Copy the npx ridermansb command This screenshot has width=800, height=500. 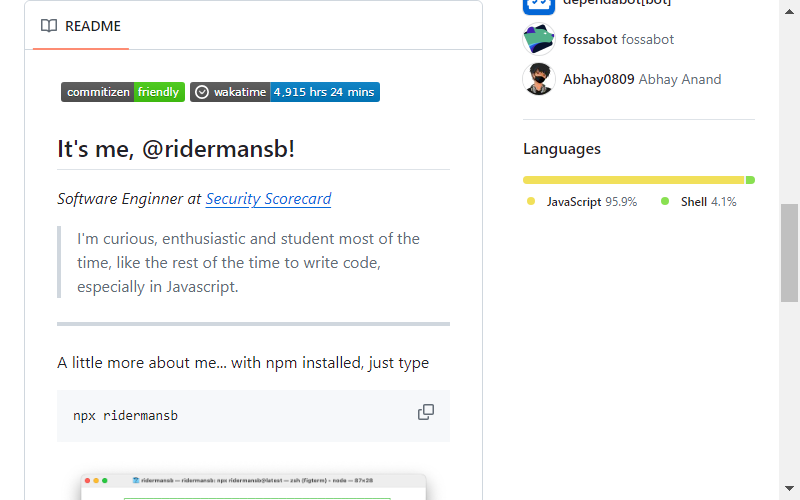426,412
